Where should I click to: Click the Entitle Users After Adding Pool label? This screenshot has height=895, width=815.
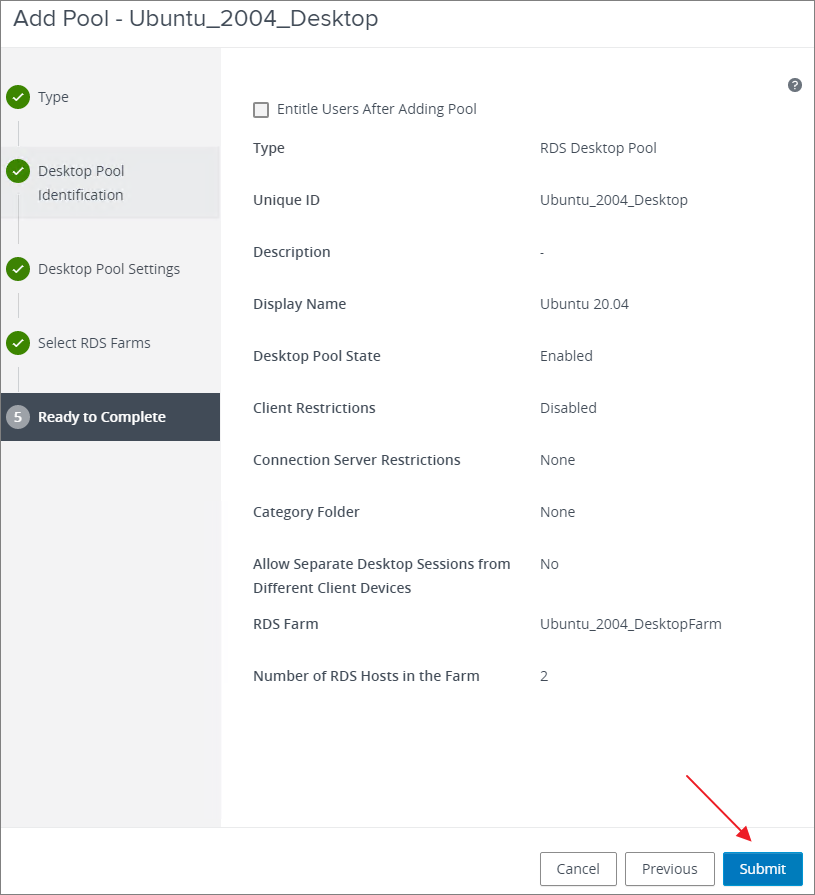pyautogui.click(x=376, y=109)
